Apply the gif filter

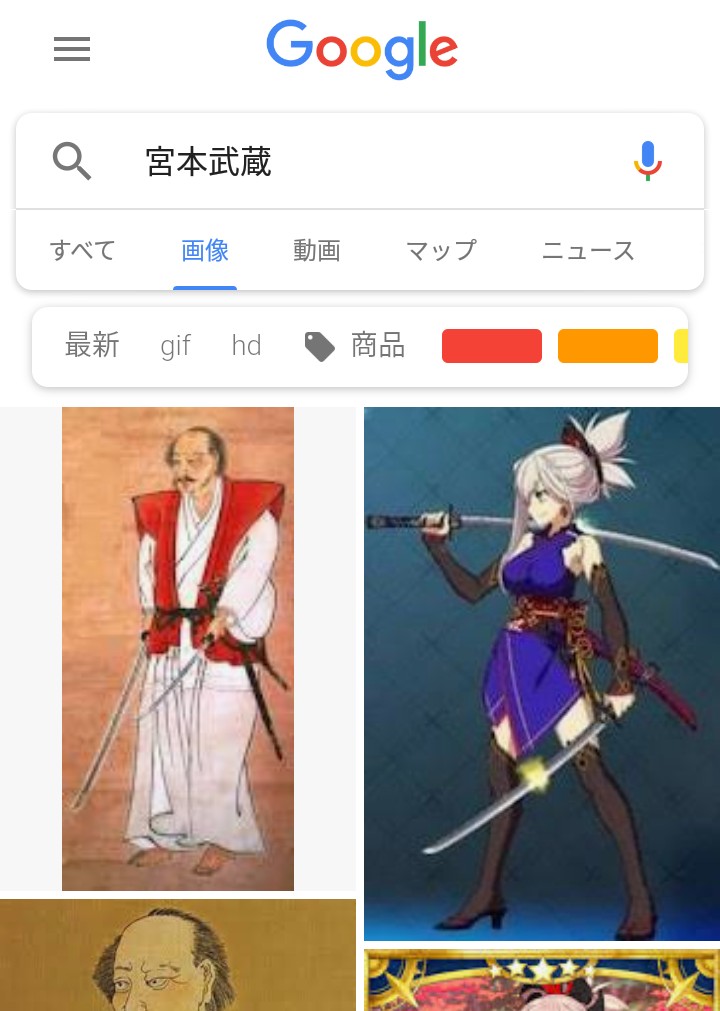pyautogui.click(x=175, y=346)
